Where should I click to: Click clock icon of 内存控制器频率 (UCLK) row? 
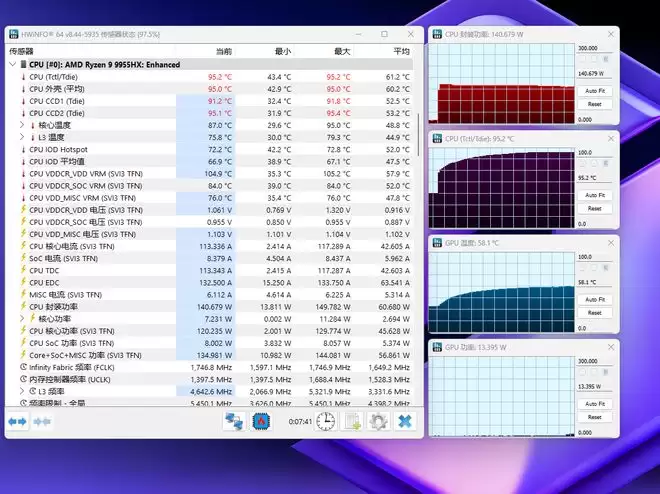[24, 379]
